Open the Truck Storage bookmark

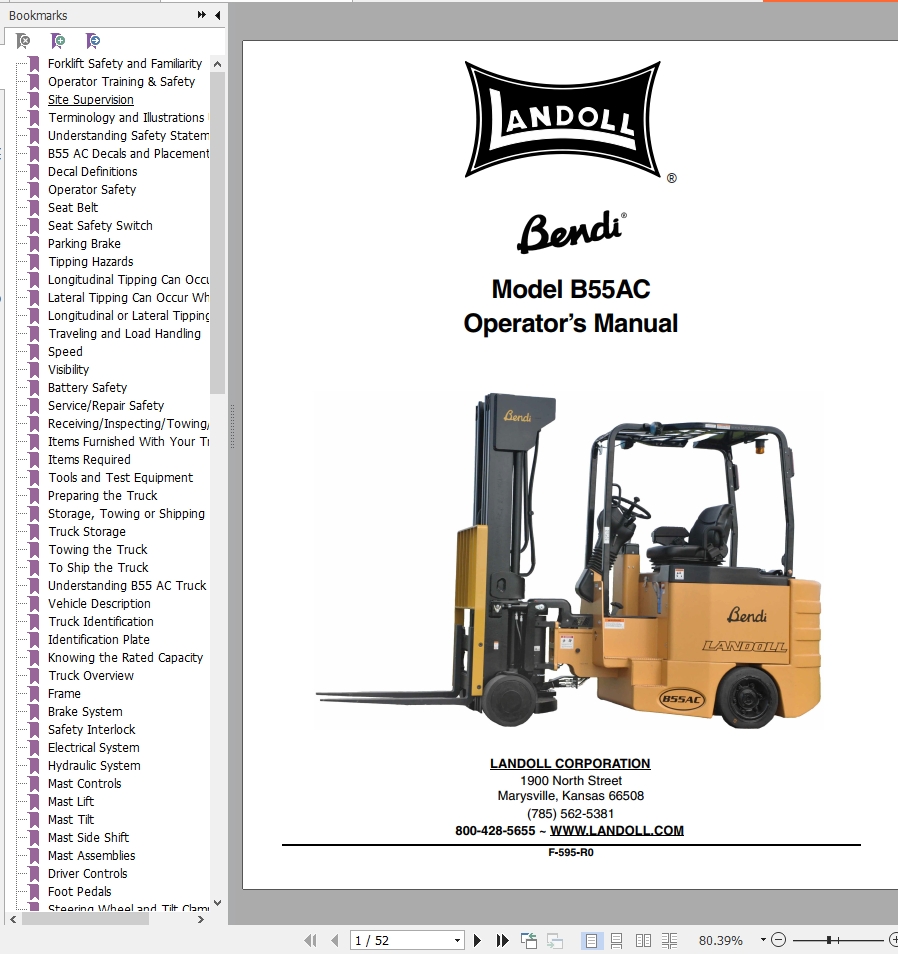[86, 532]
